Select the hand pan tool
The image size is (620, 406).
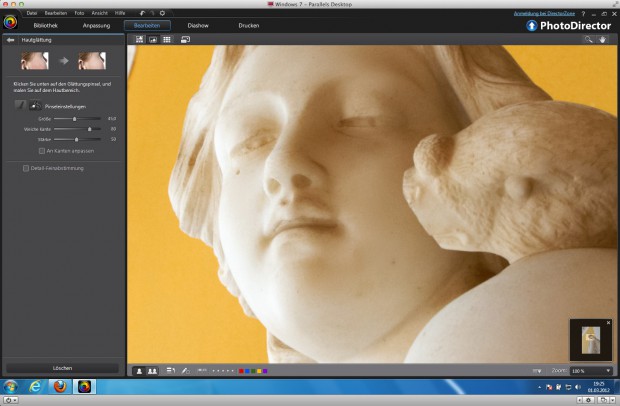pyautogui.click(x=602, y=40)
